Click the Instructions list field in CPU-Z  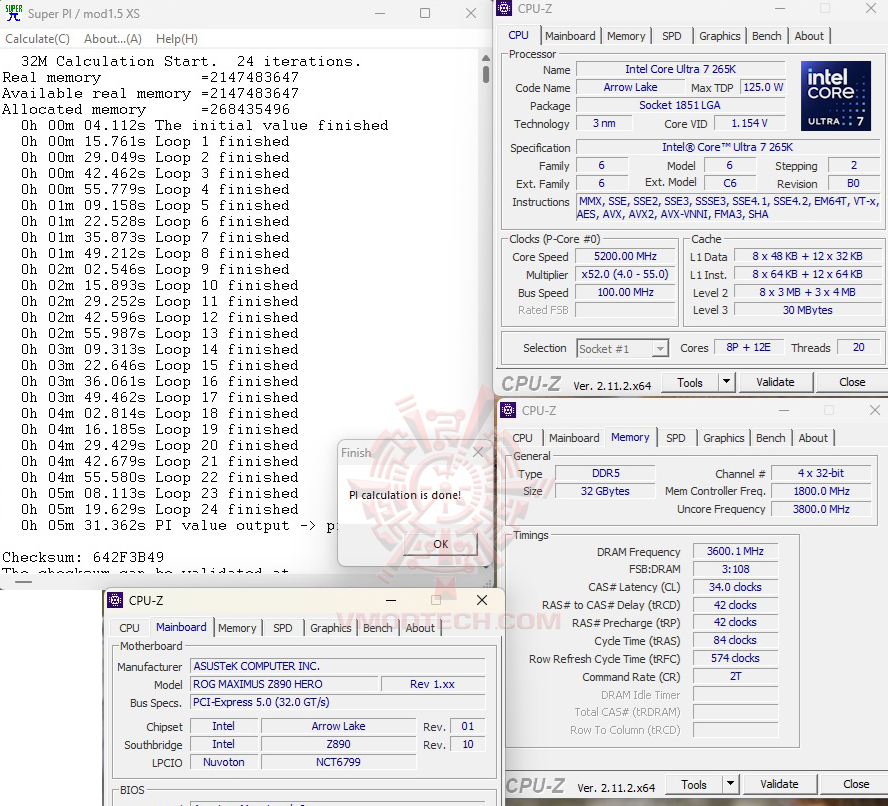[x=728, y=207]
